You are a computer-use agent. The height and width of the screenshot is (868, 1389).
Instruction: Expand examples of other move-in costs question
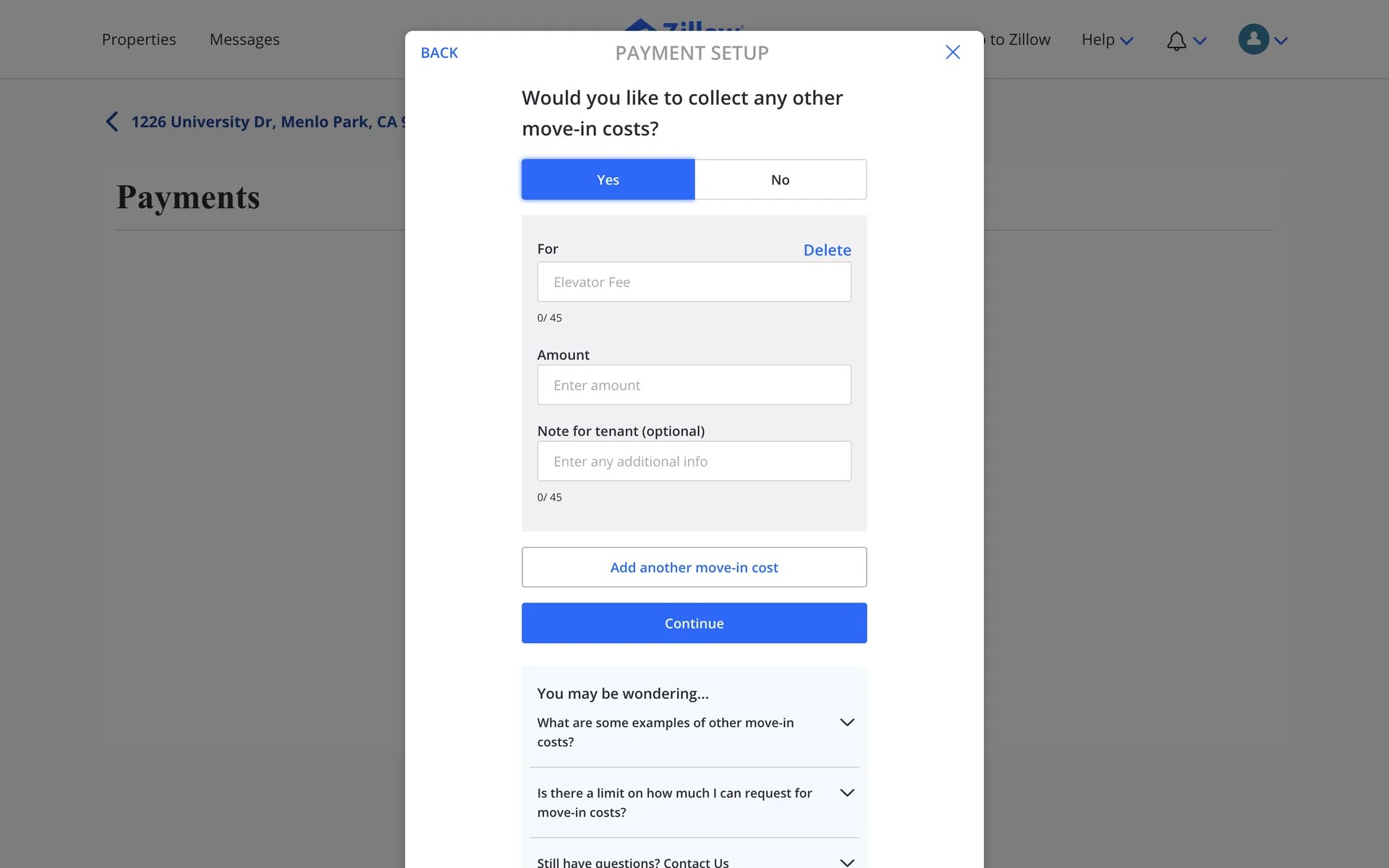click(x=847, y=723)
